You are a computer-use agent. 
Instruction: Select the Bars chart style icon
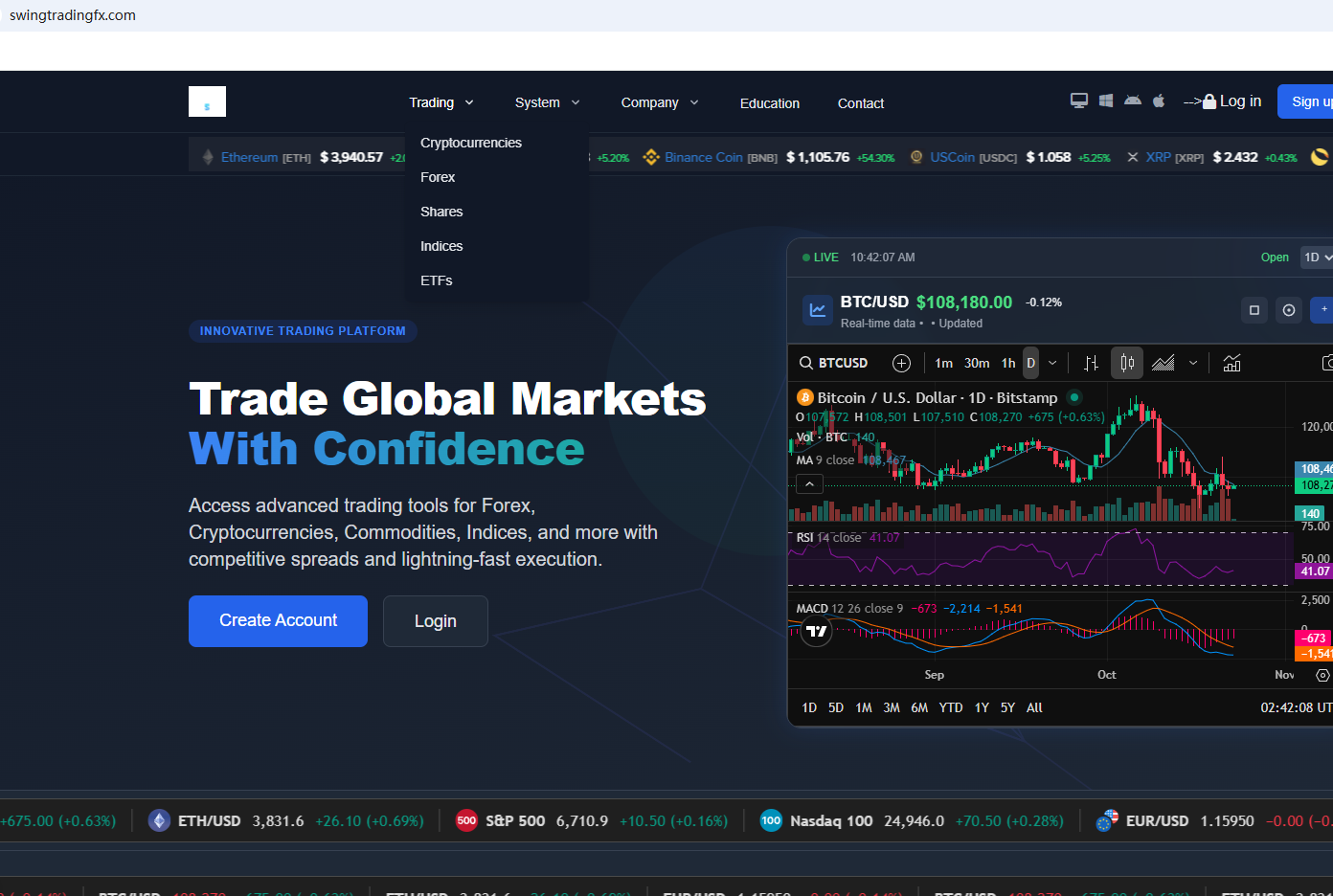point(1091,363)
